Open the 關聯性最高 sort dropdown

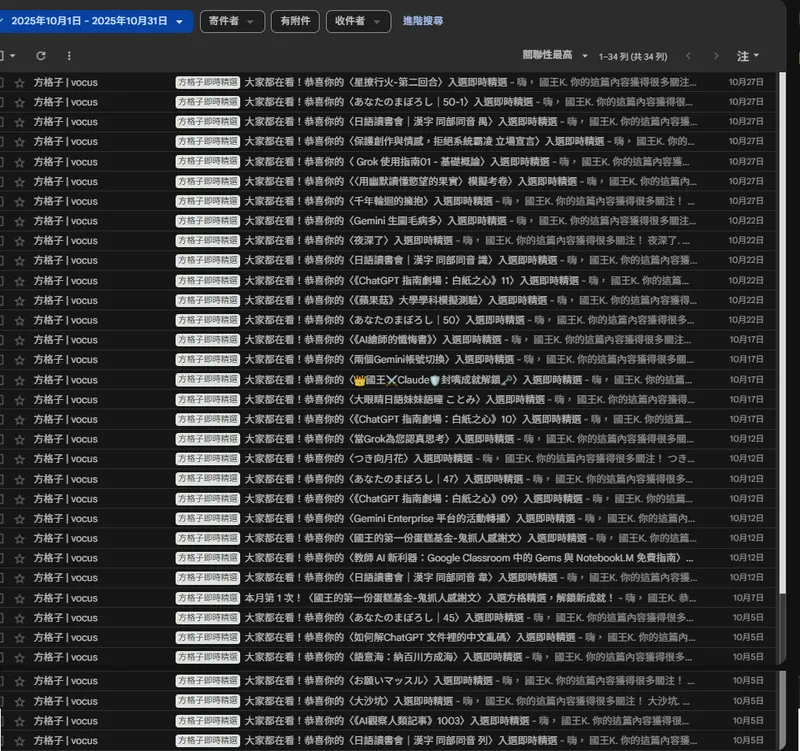coord(555,55)
